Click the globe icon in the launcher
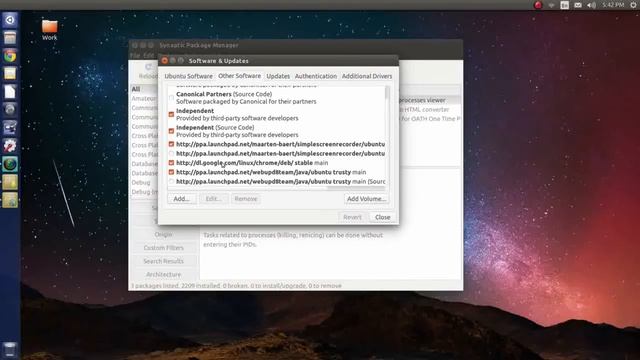This screenshot has width=640, height=360. (x=10, y=164)
